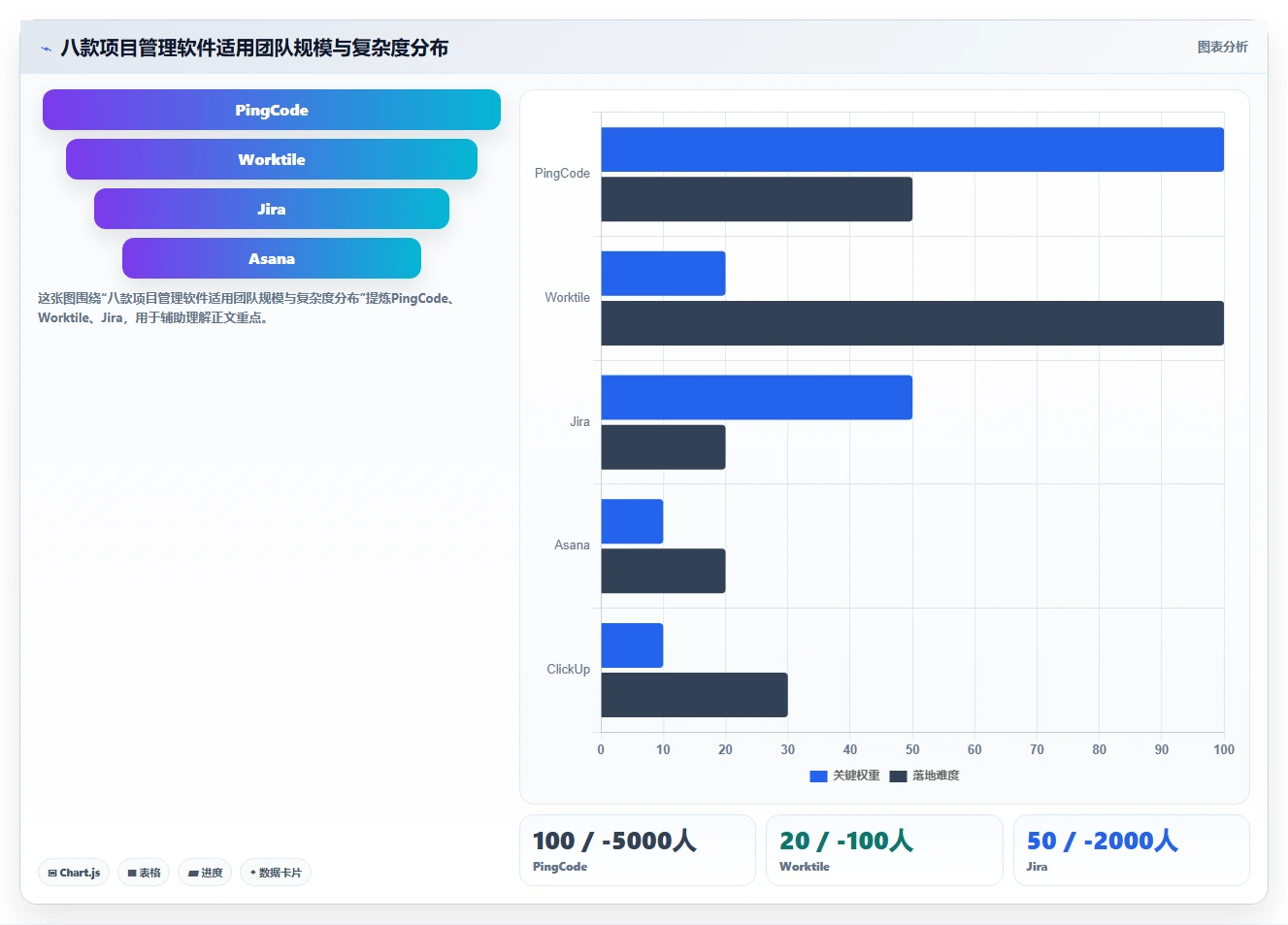Click ClickUp's blue 关键权重 bar

(x=632, y=645)
